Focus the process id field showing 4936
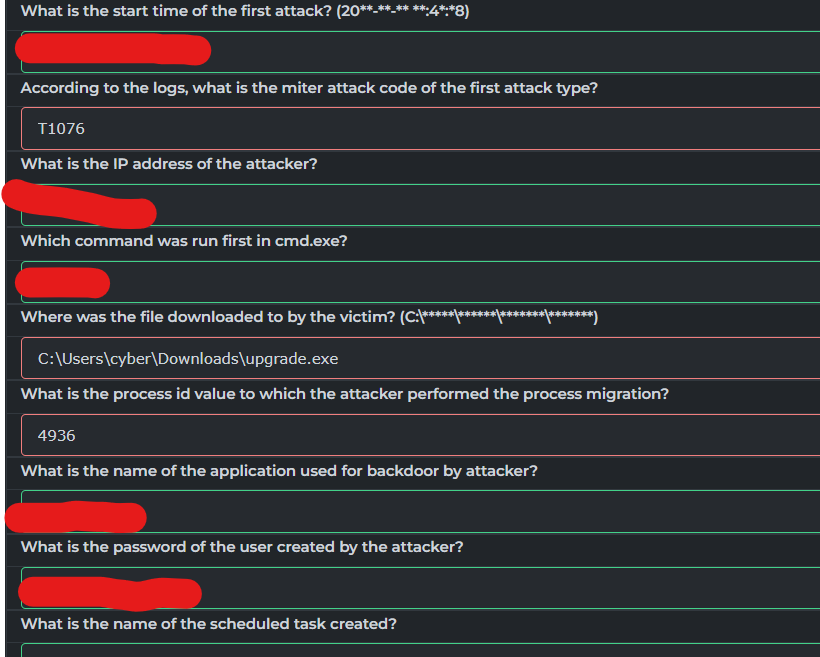820x657 pixels. pos(420,435)
